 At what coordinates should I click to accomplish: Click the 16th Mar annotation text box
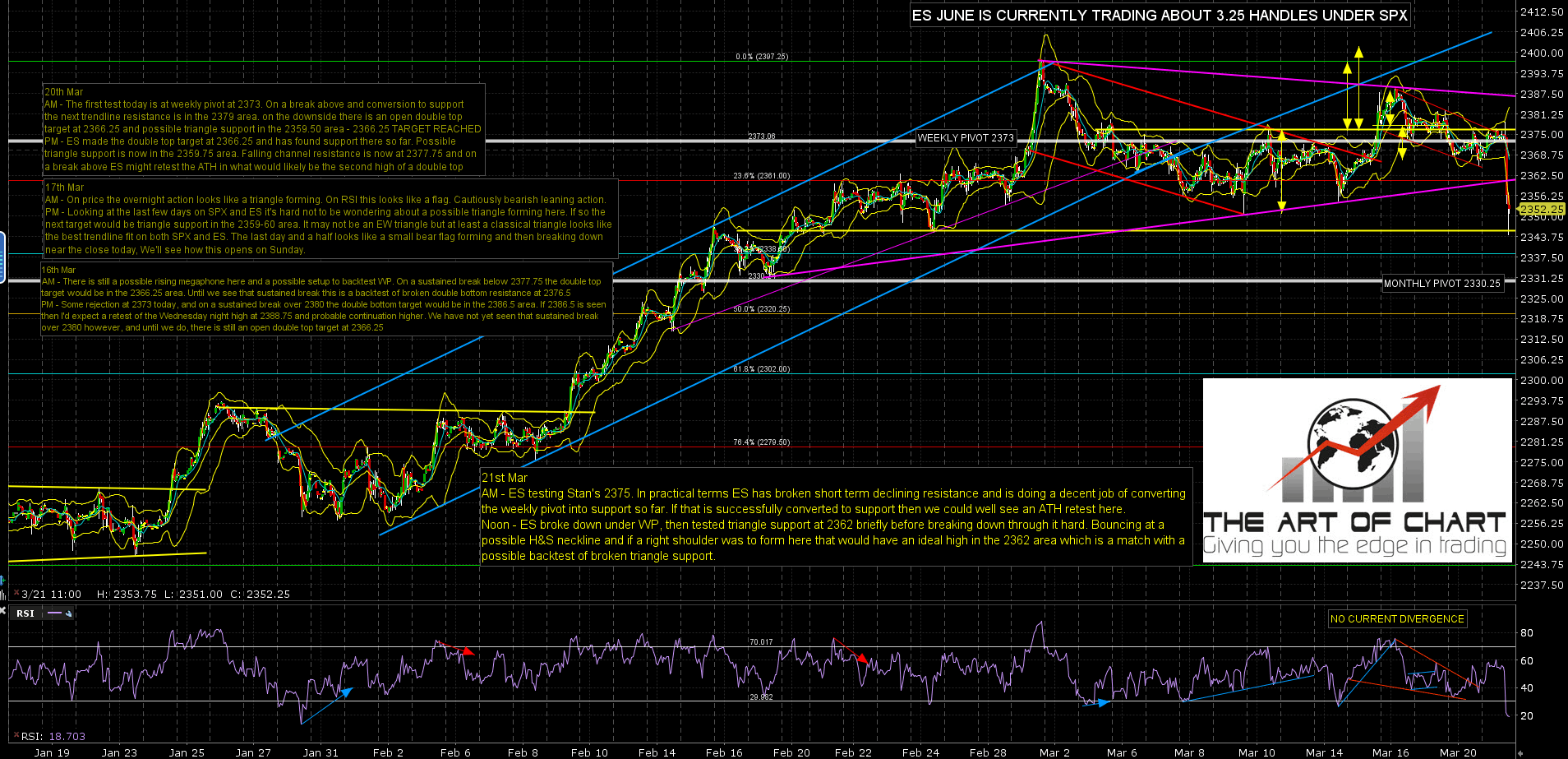pos(325,298)
